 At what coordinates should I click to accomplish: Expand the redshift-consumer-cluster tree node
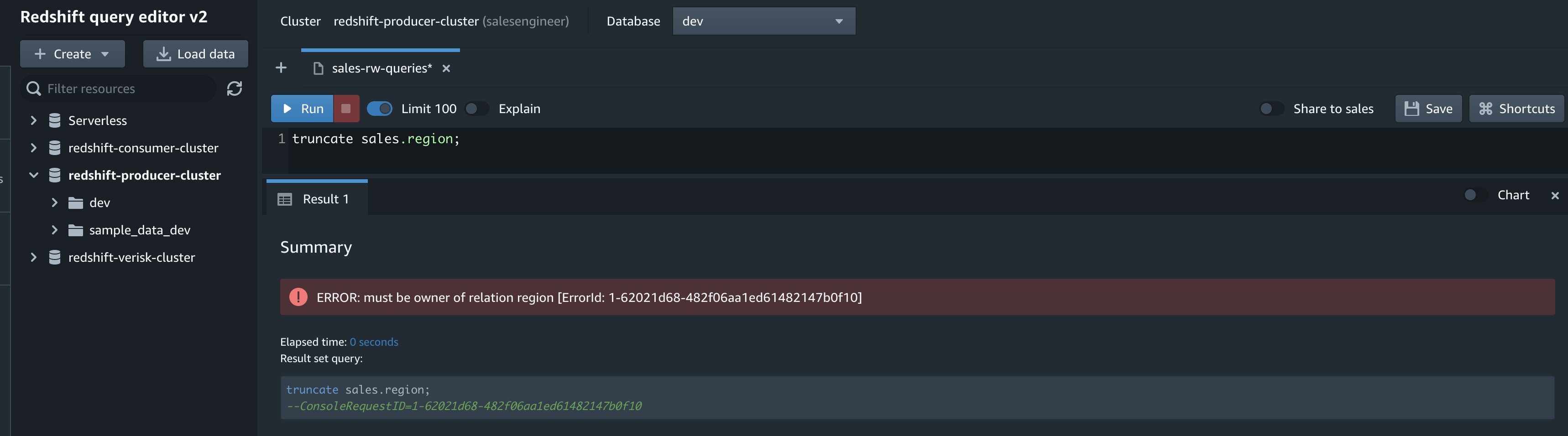pos(33,148)
